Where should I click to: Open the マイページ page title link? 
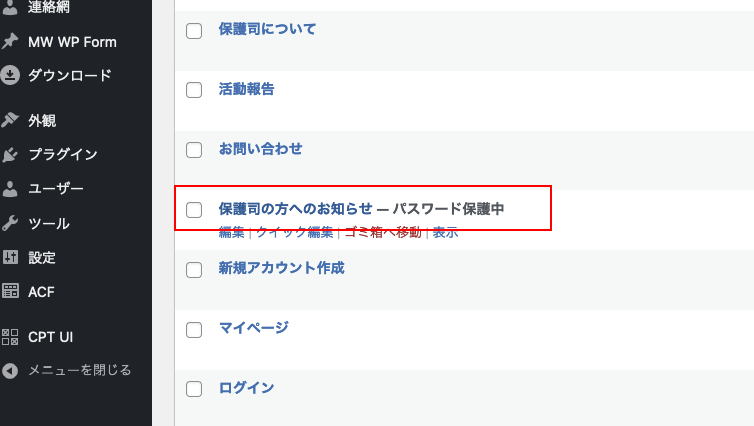click(253, 328)
